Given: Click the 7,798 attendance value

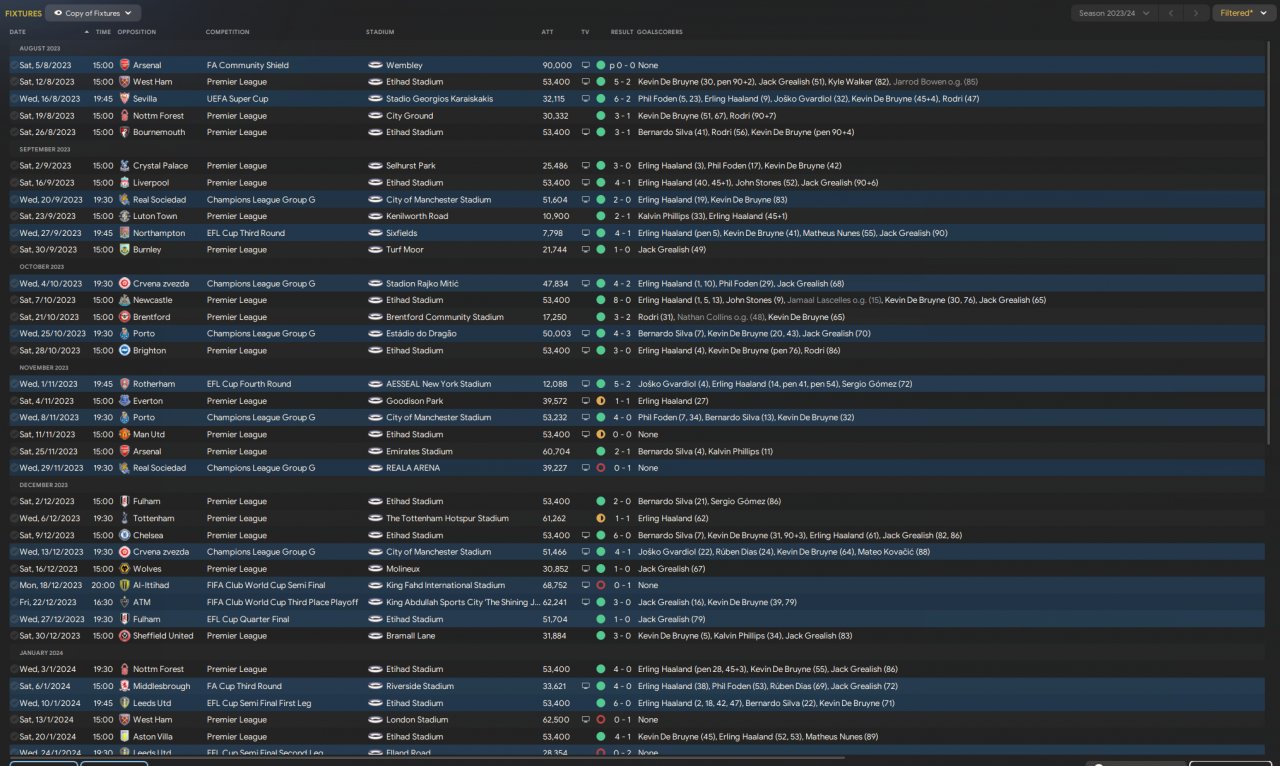Looking at the screenshot, I should [553, 233].
